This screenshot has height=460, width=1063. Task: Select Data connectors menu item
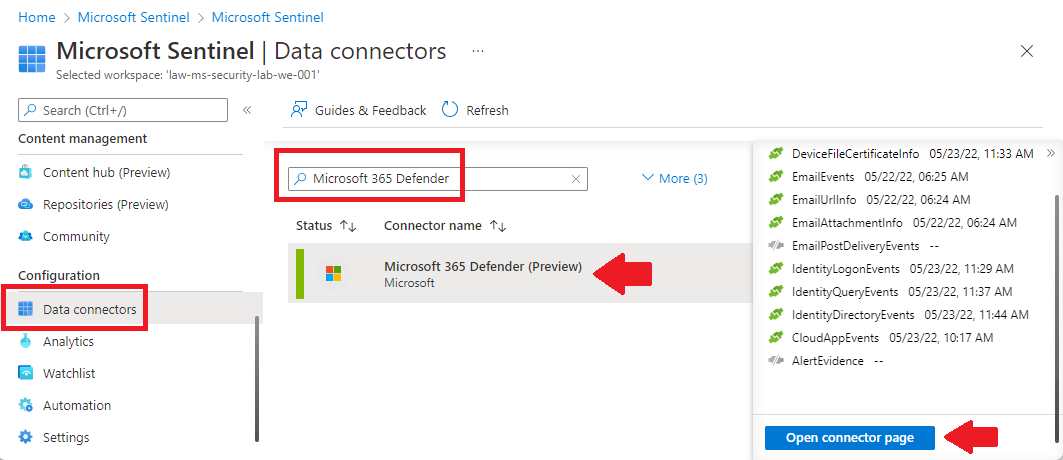[132, 310]
